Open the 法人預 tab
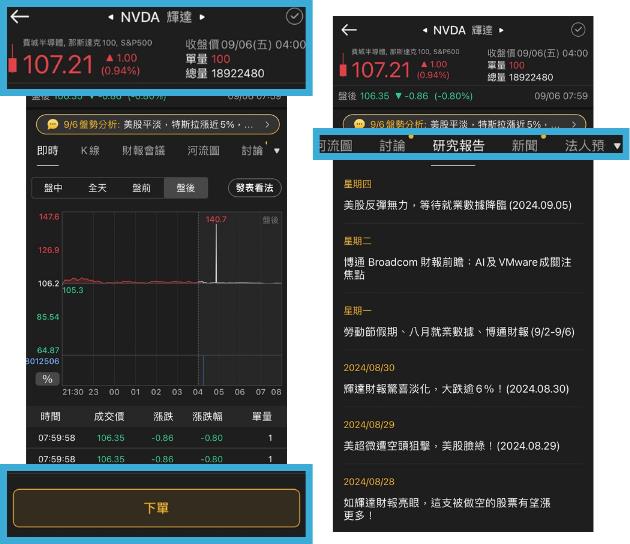The height and width of the screenshot is (544, 630). (x=585, y=145)
